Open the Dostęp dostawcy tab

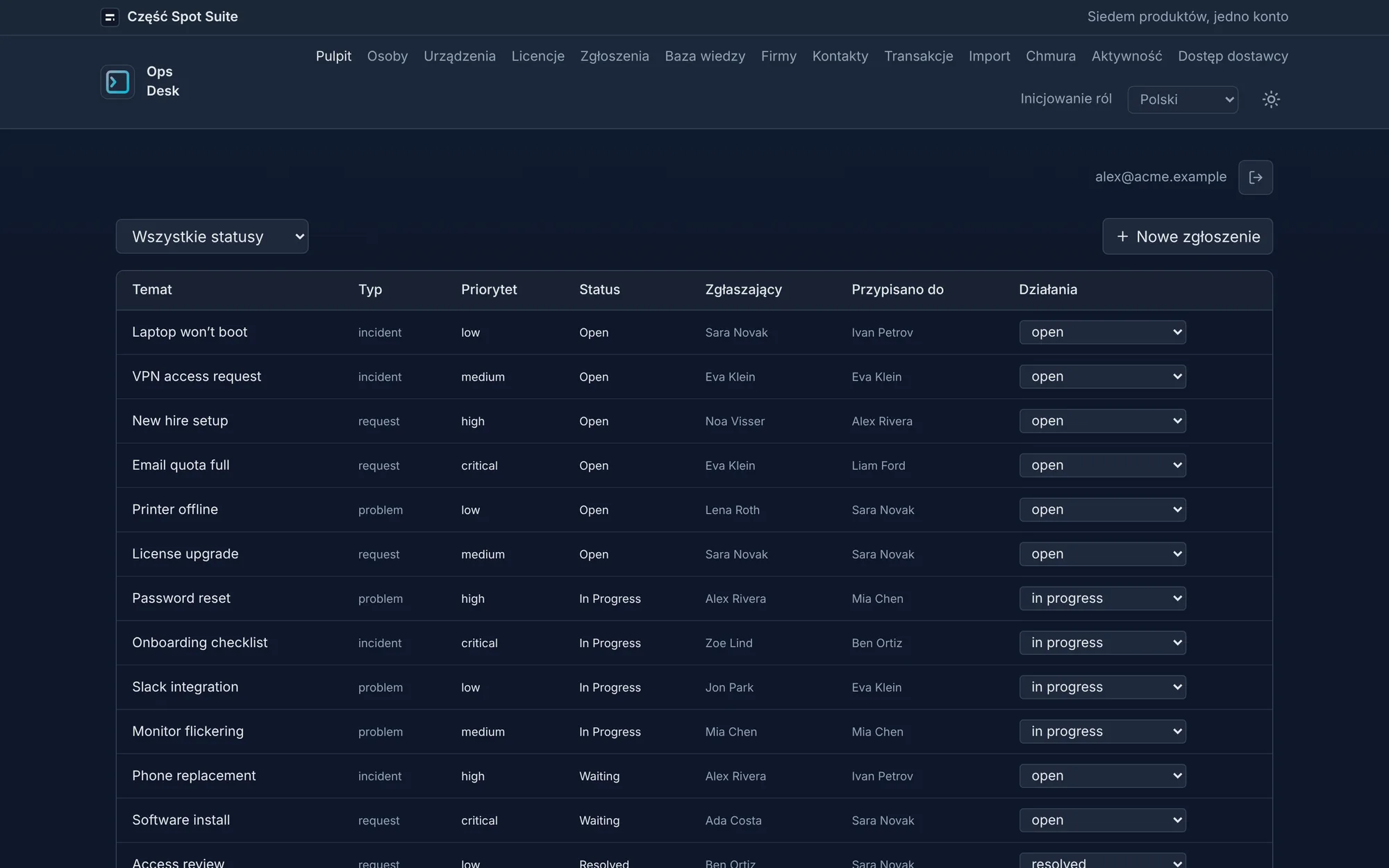(1233, 56)
